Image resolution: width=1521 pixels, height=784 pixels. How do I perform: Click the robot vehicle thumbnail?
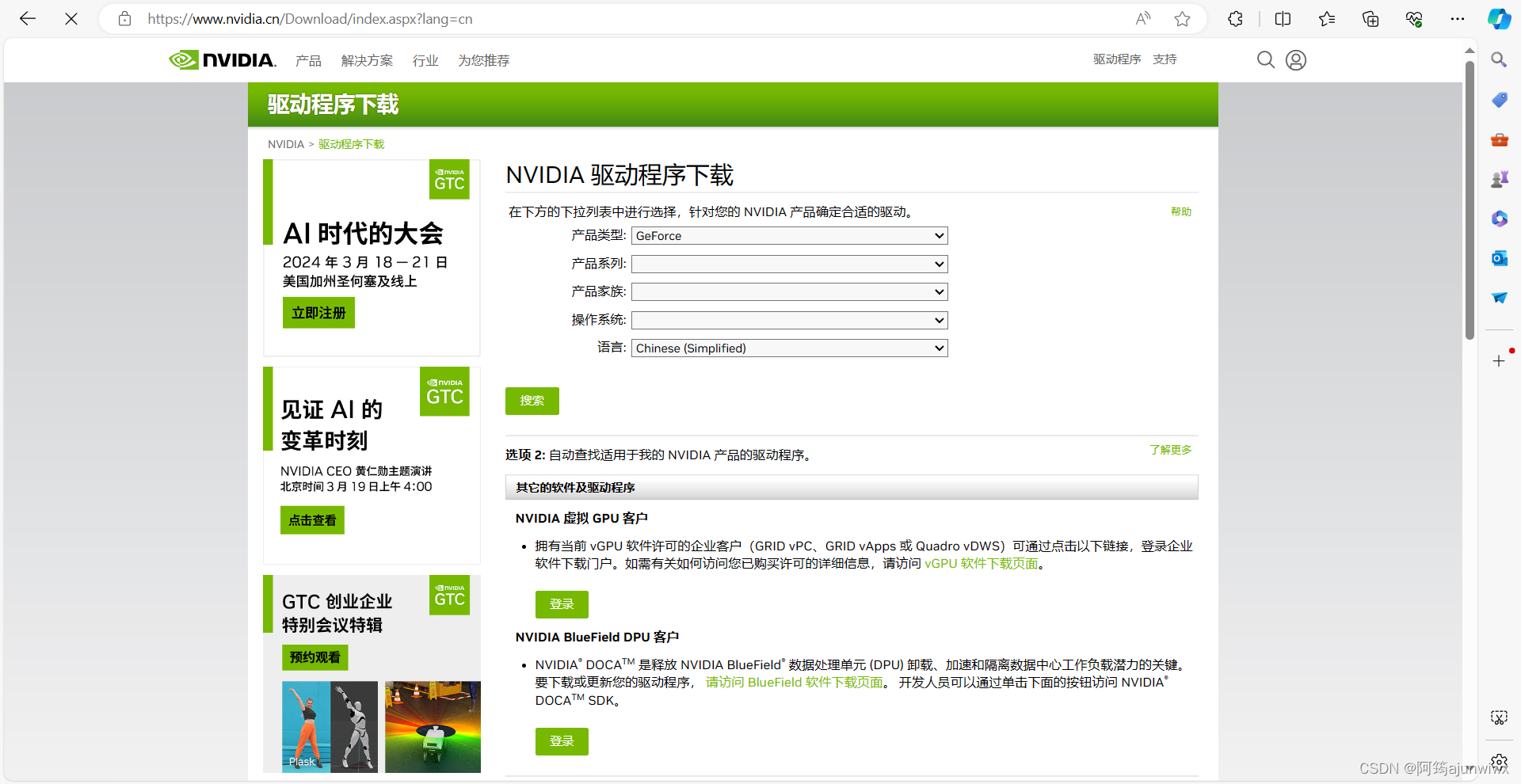pos(433,726)
